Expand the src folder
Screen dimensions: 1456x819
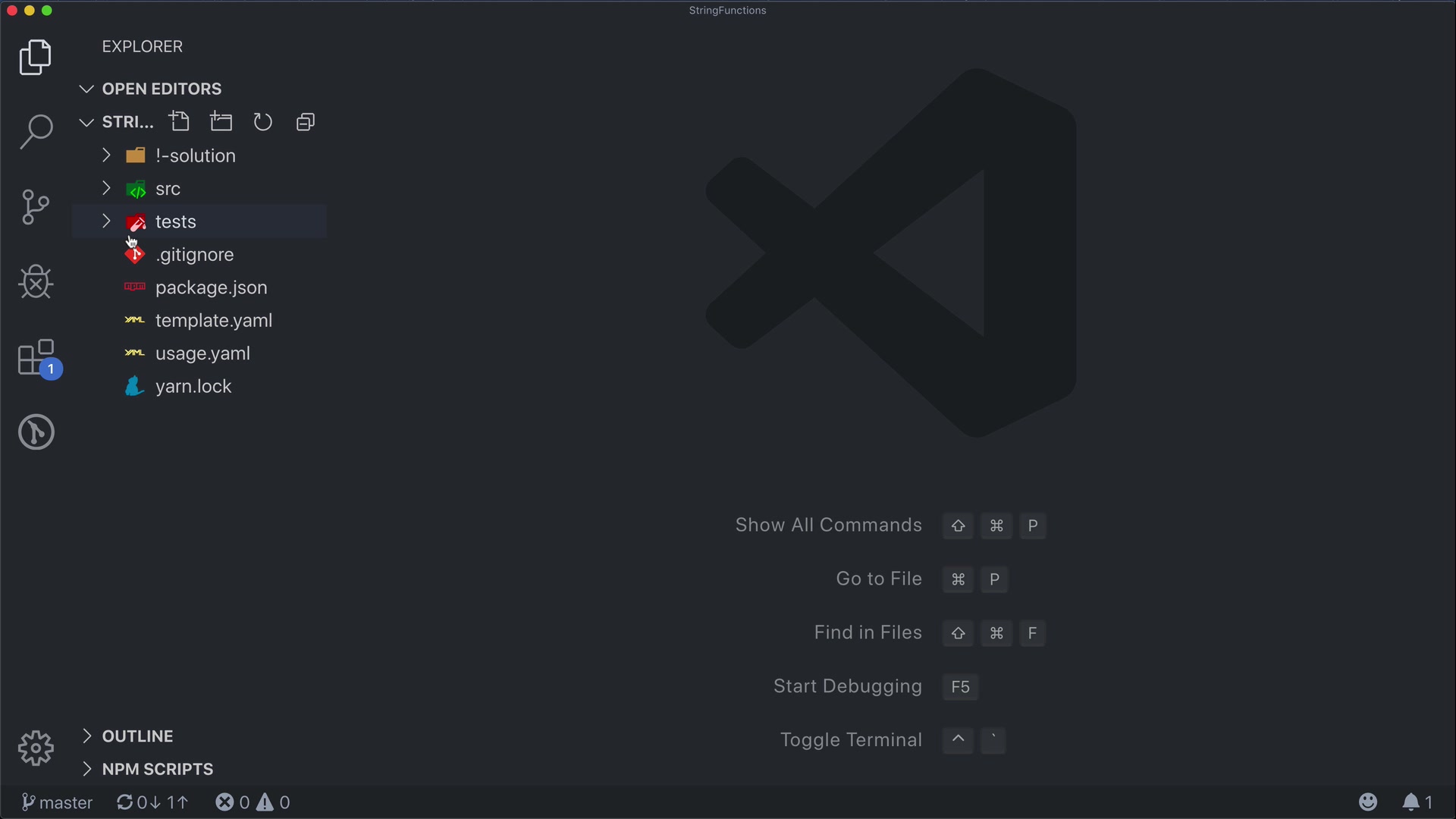[168, 189]
